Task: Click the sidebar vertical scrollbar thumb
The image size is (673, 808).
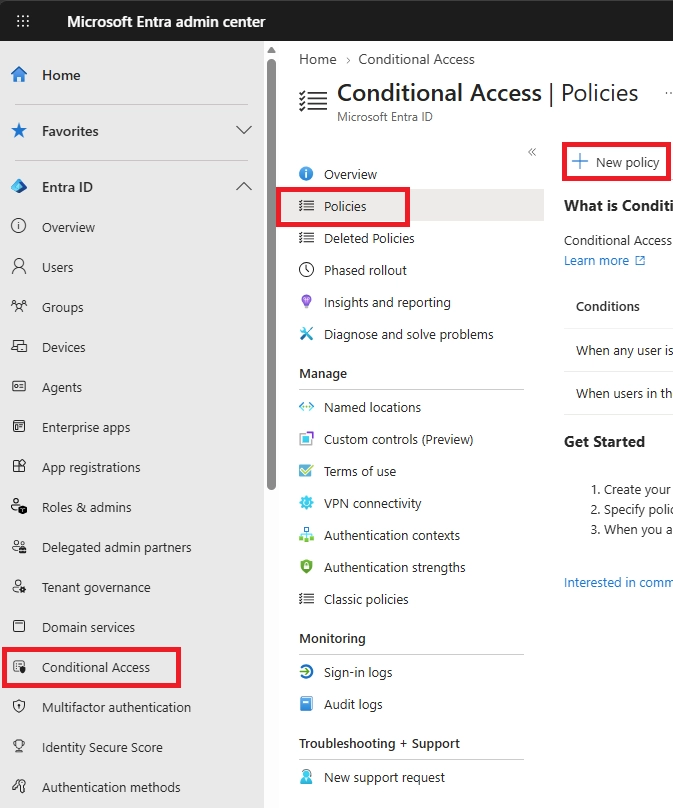Action: point(272,275)
